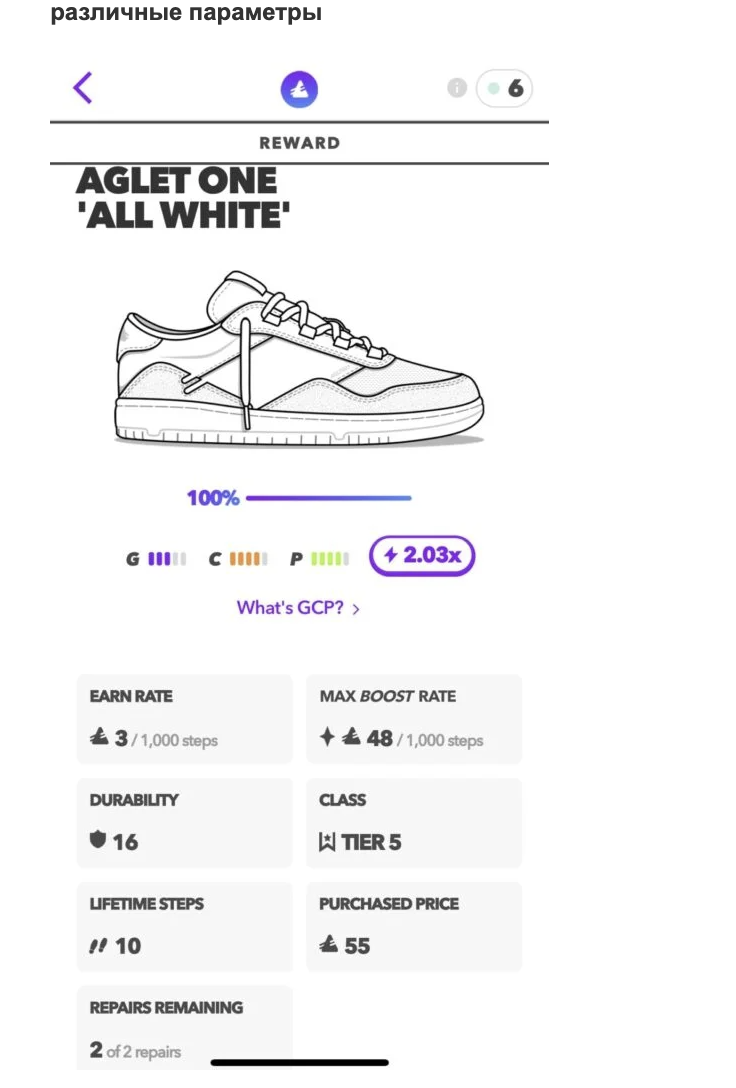Screen dimensions: 736x1088
Task: Tap the Aglet coin icon by price 55
Action: coord(328,945)
